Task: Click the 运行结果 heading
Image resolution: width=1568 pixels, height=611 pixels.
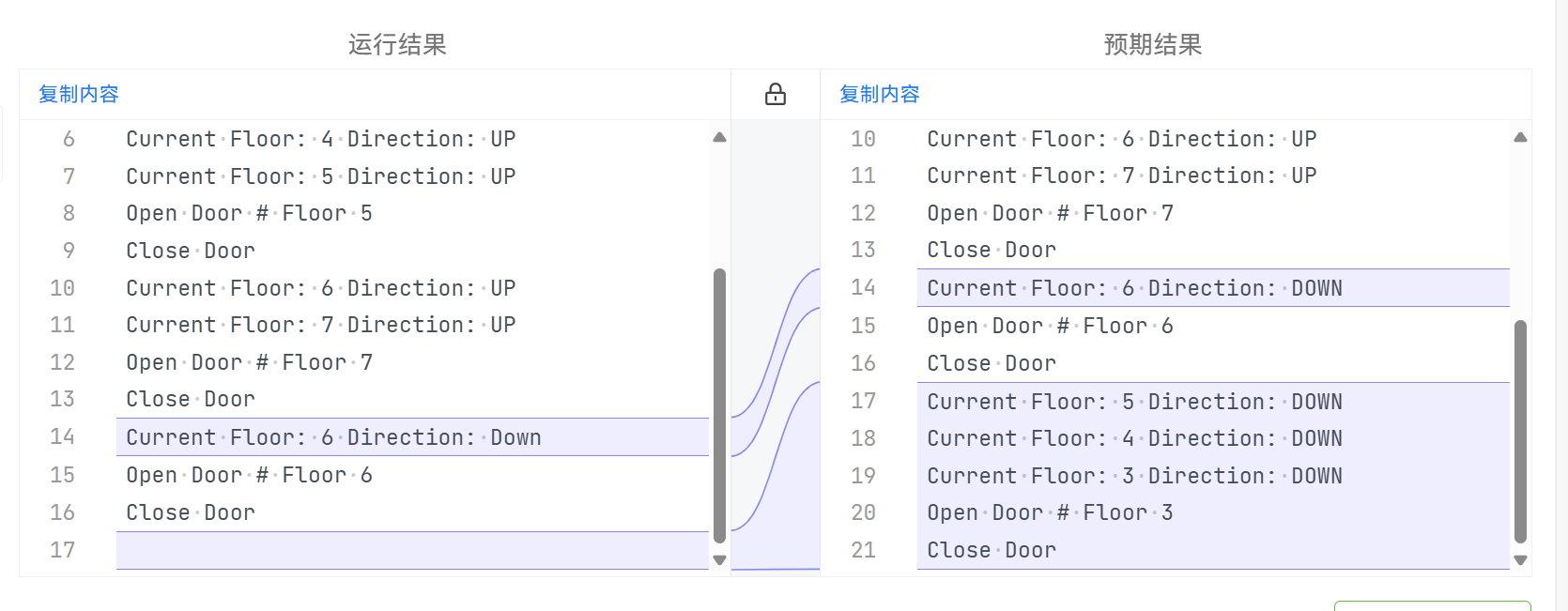Action: click(x=397, y=44)
